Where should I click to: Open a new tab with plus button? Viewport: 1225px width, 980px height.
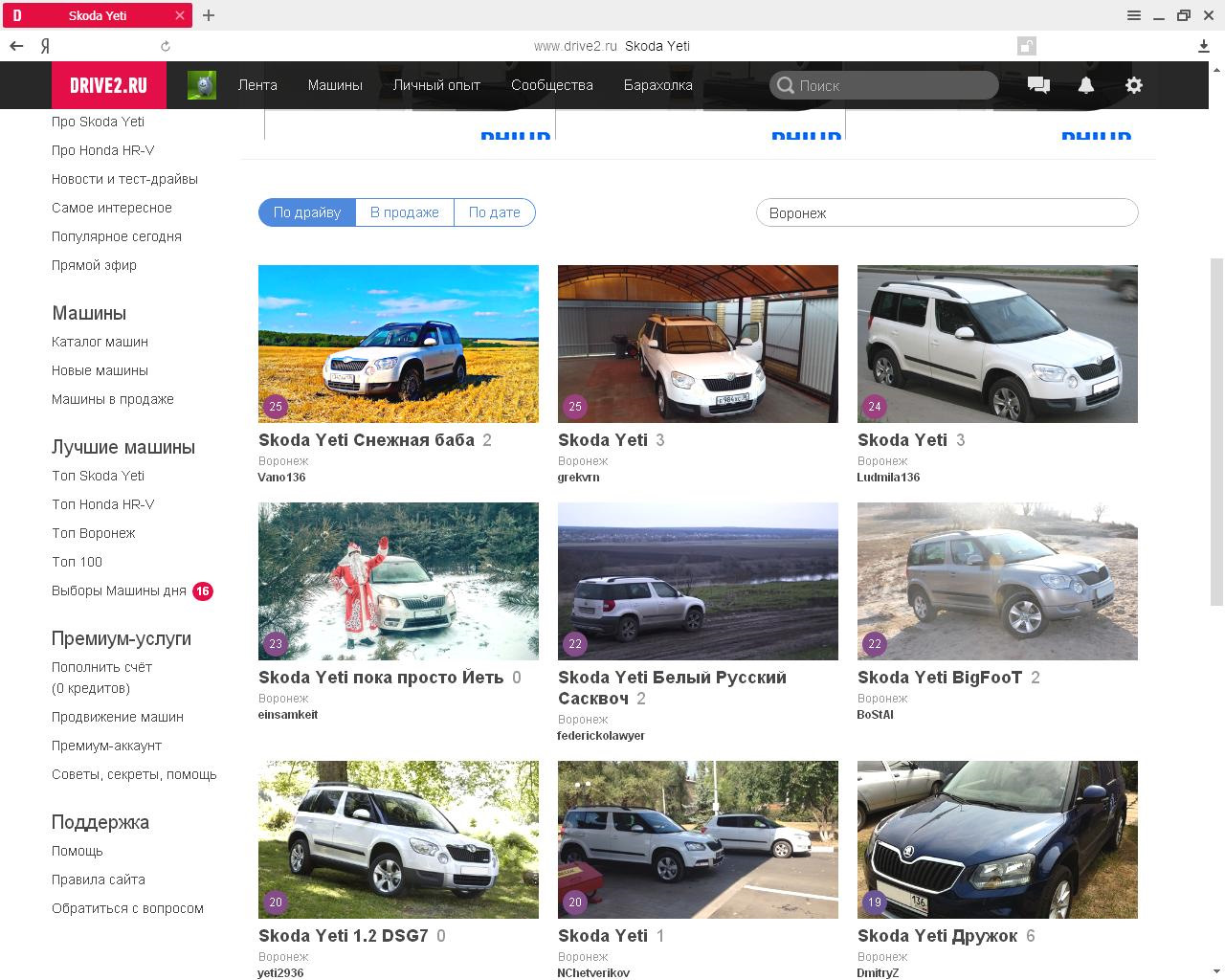209,15
